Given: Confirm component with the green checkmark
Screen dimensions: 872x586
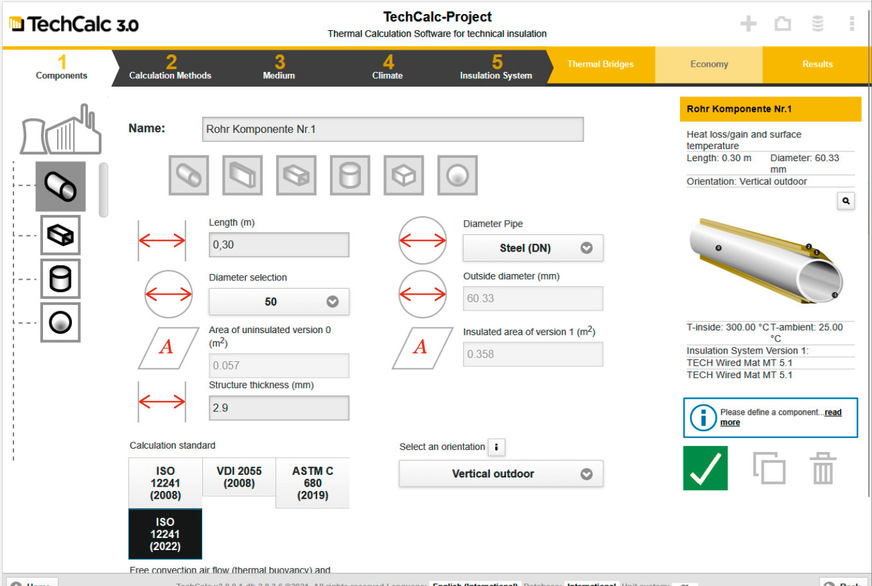Looking at the screenshot, I should pyautogui.click(x=705, y=468).
